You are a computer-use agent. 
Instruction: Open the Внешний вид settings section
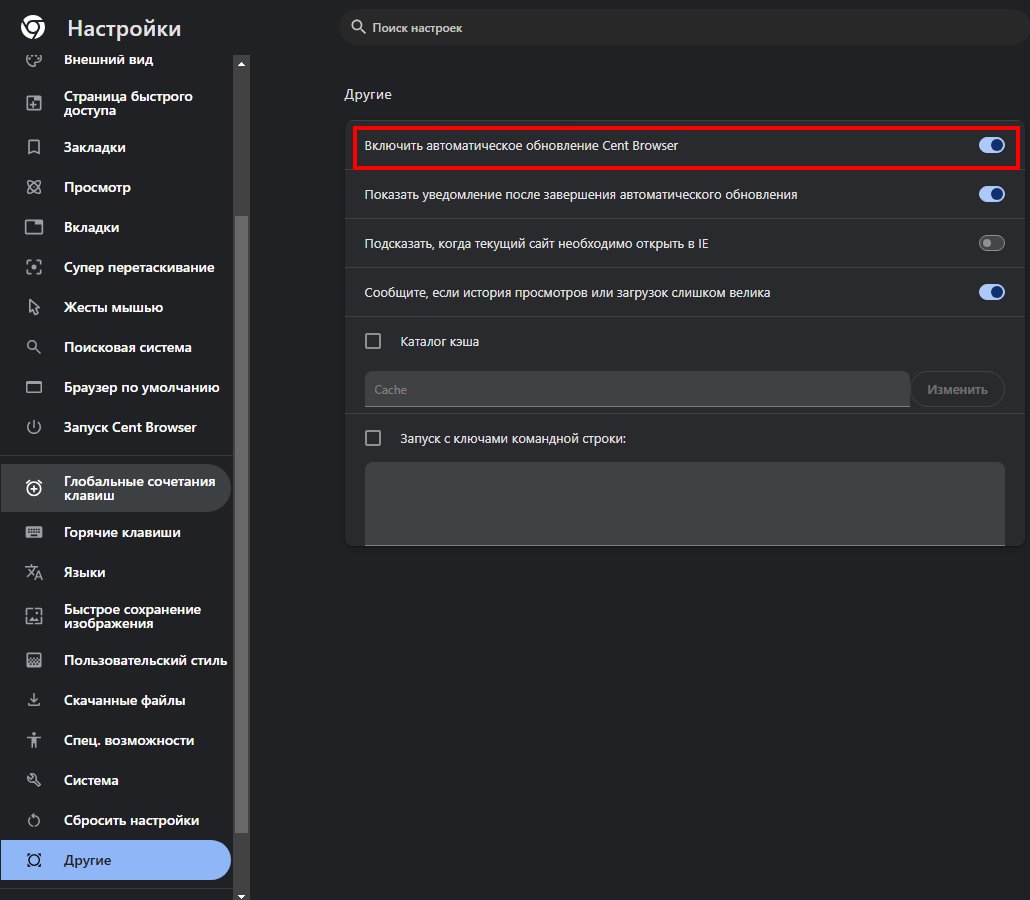tap(108, 60)
